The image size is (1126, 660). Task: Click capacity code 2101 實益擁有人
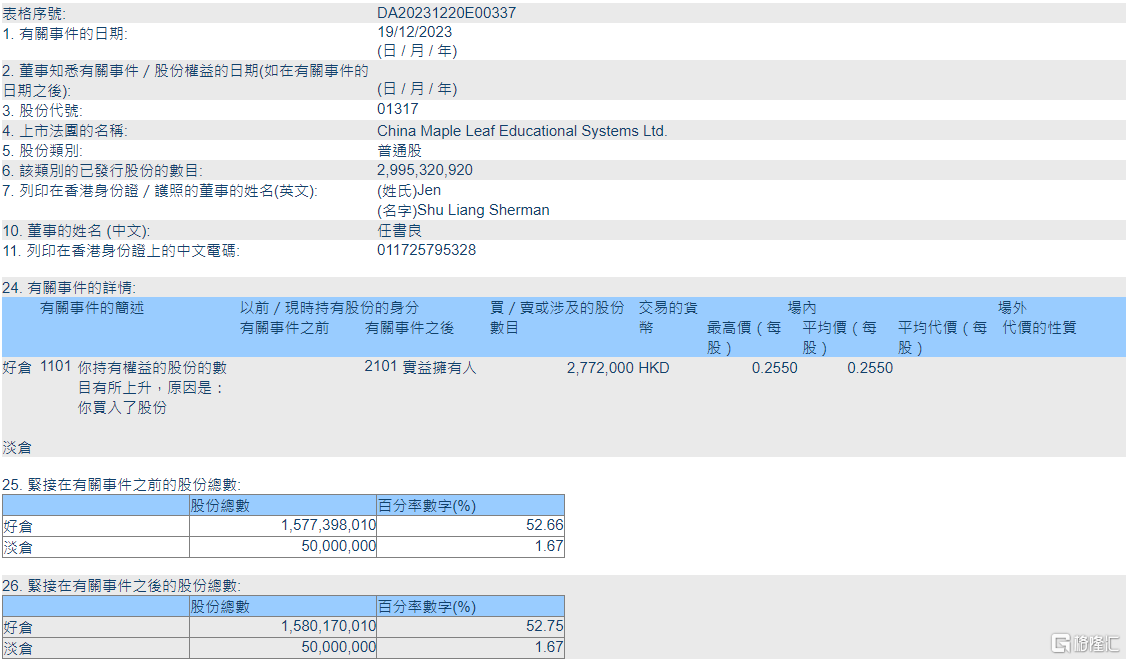click(x=420, y=367)
